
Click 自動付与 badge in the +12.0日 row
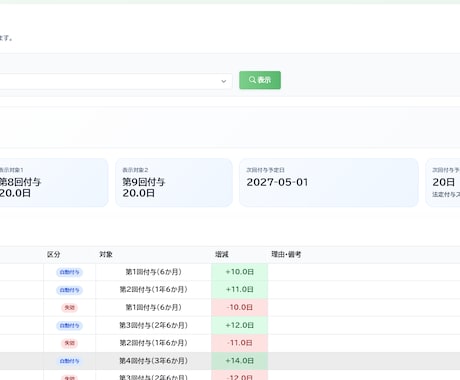69,325
